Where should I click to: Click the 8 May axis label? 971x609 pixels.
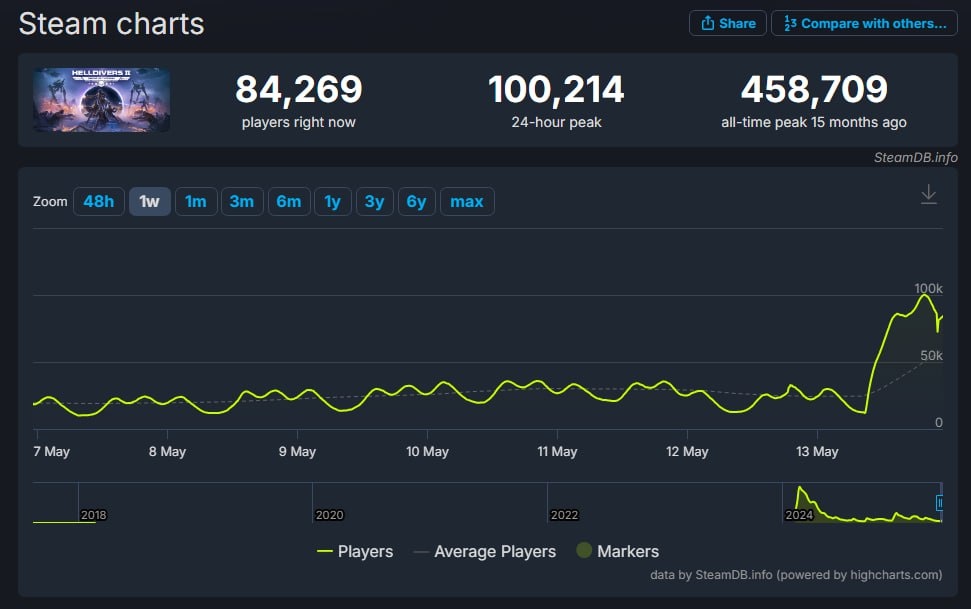point(167,452)
